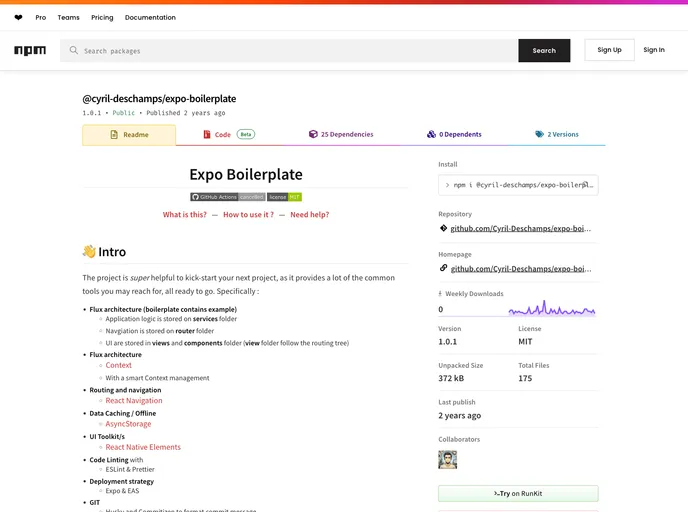The image size is (688, 512).
Task: Open the Pricing menu item
Action: [x=102, y=18]
